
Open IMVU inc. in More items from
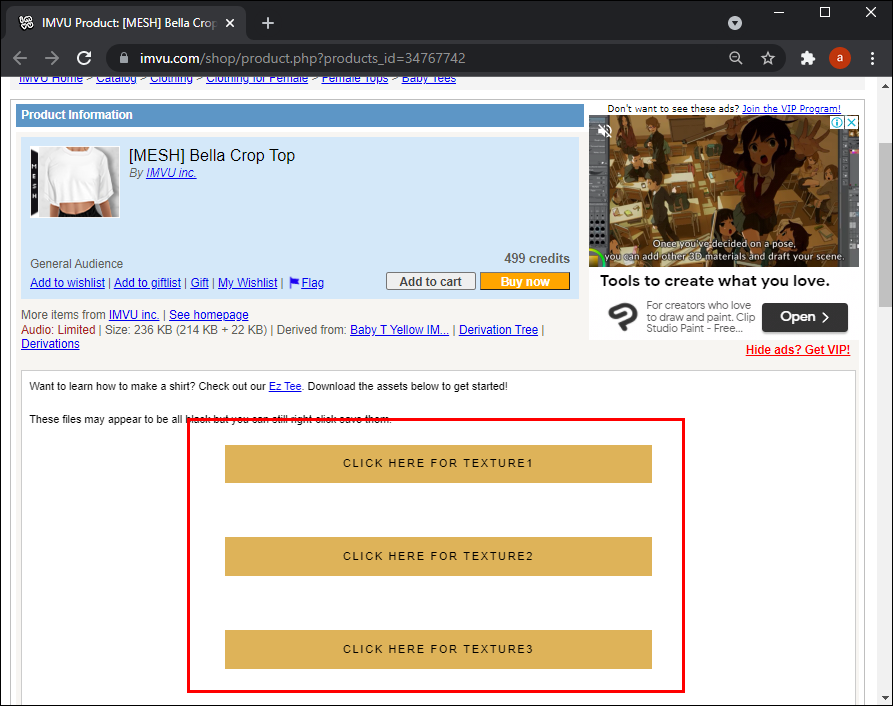click(134, 315)
